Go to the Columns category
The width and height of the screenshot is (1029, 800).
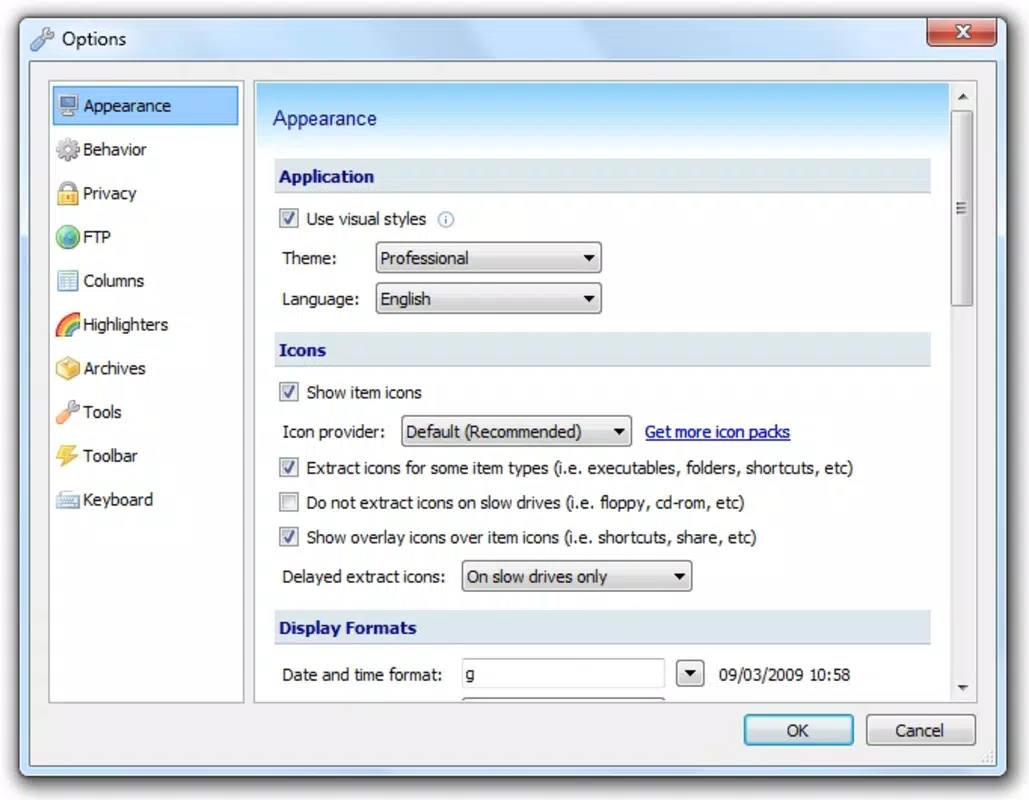(x=114, y=281)
